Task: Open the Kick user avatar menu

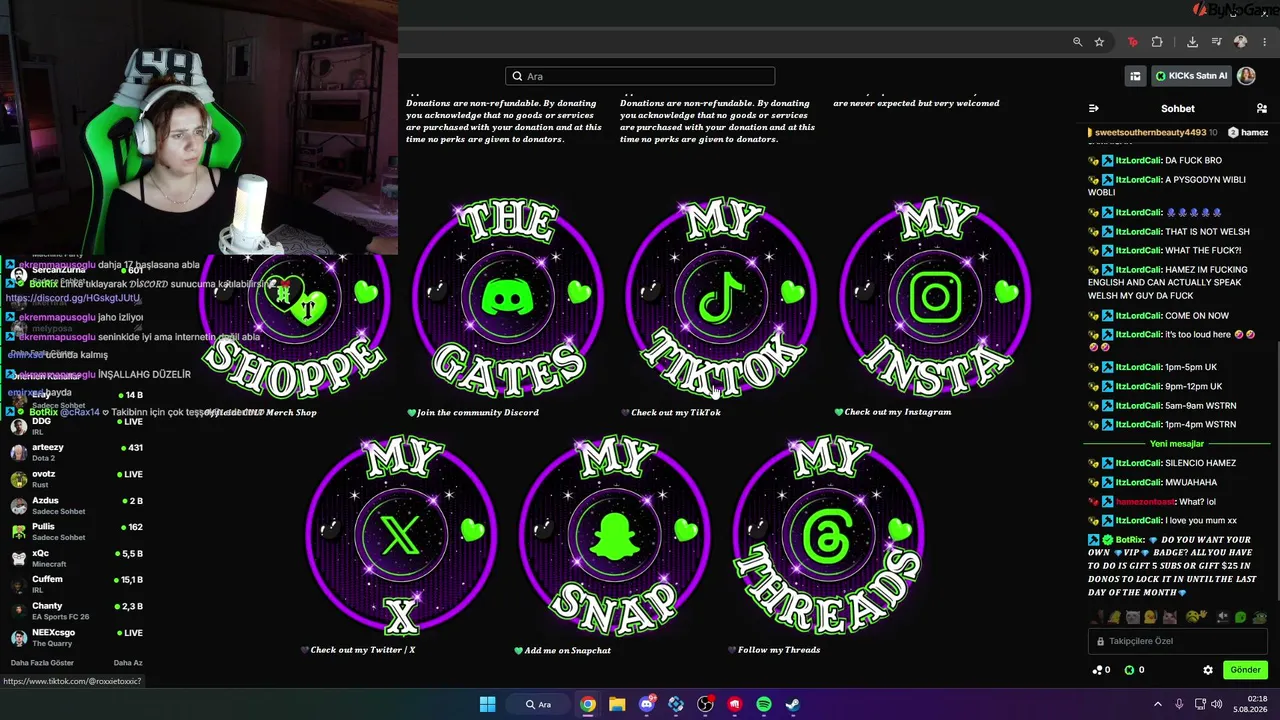Action: tap(1246, 76)
